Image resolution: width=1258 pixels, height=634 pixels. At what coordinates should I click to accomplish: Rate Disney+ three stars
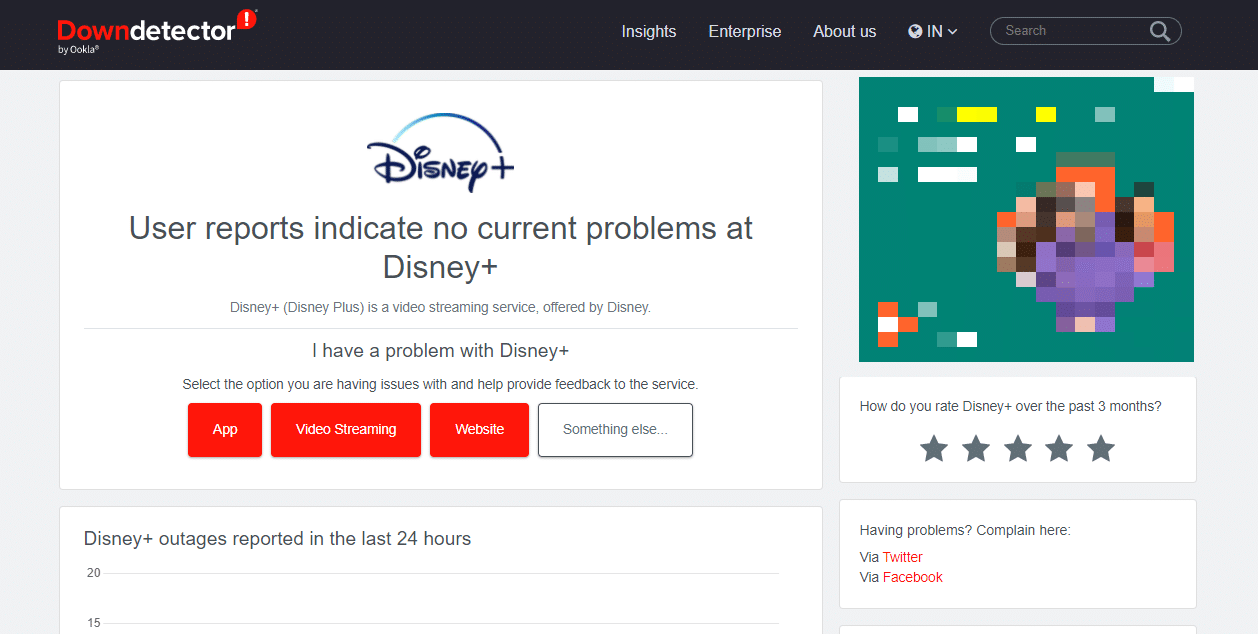tap(1018, 448)
